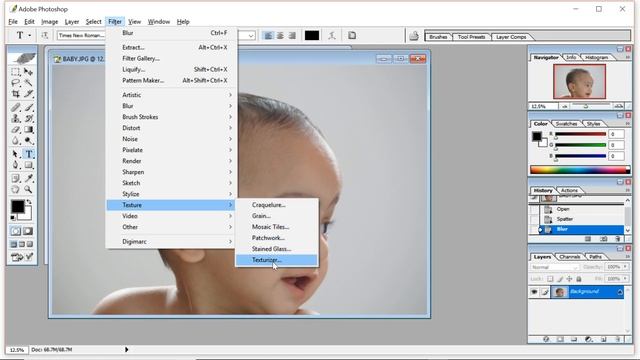The width and height of the screenshot is (640, 360).
Task: Select the Healing Brush tool
Action: click(16, 107)
